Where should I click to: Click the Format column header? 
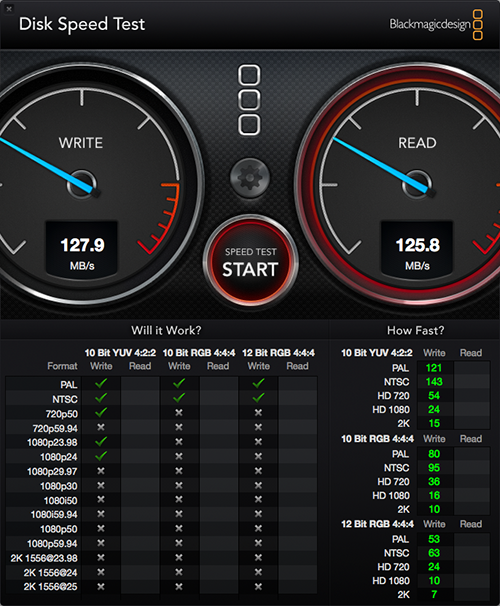tap(62, 366)
